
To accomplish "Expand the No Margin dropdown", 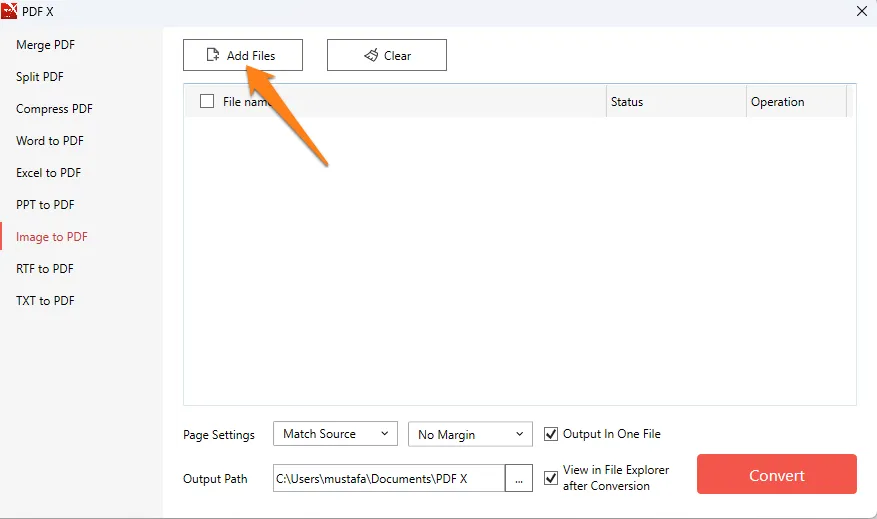I will pyautogui.click(x=470, y=435).
